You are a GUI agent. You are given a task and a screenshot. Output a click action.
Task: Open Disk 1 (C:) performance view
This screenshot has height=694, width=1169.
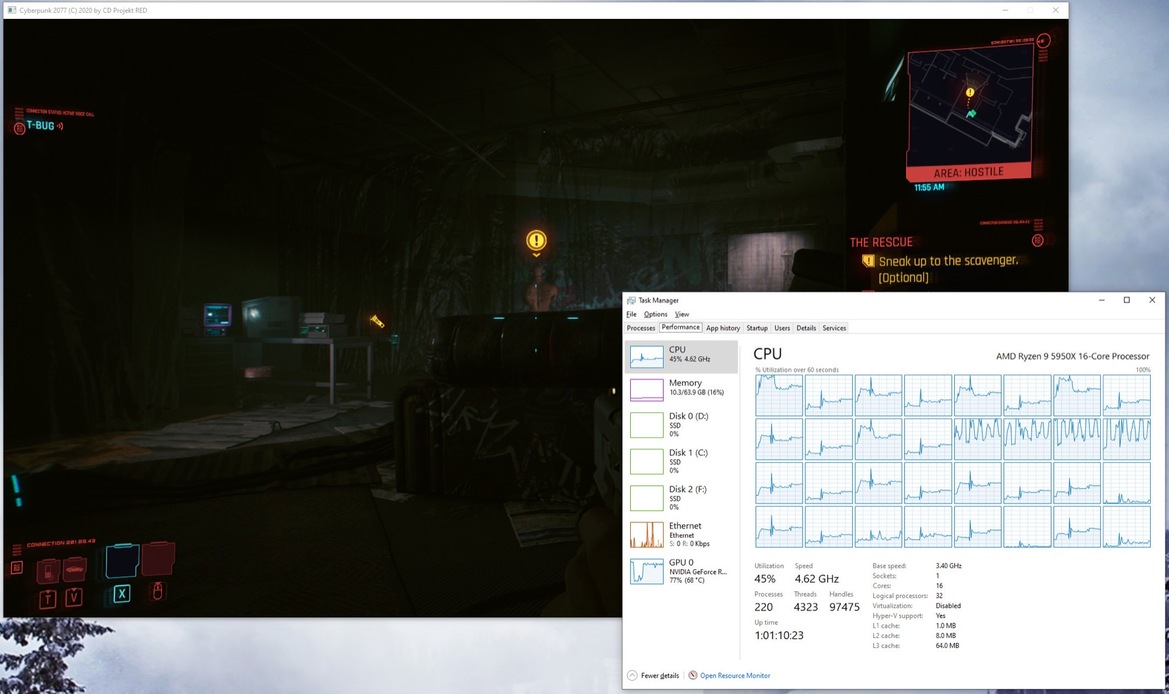point(681,461)
